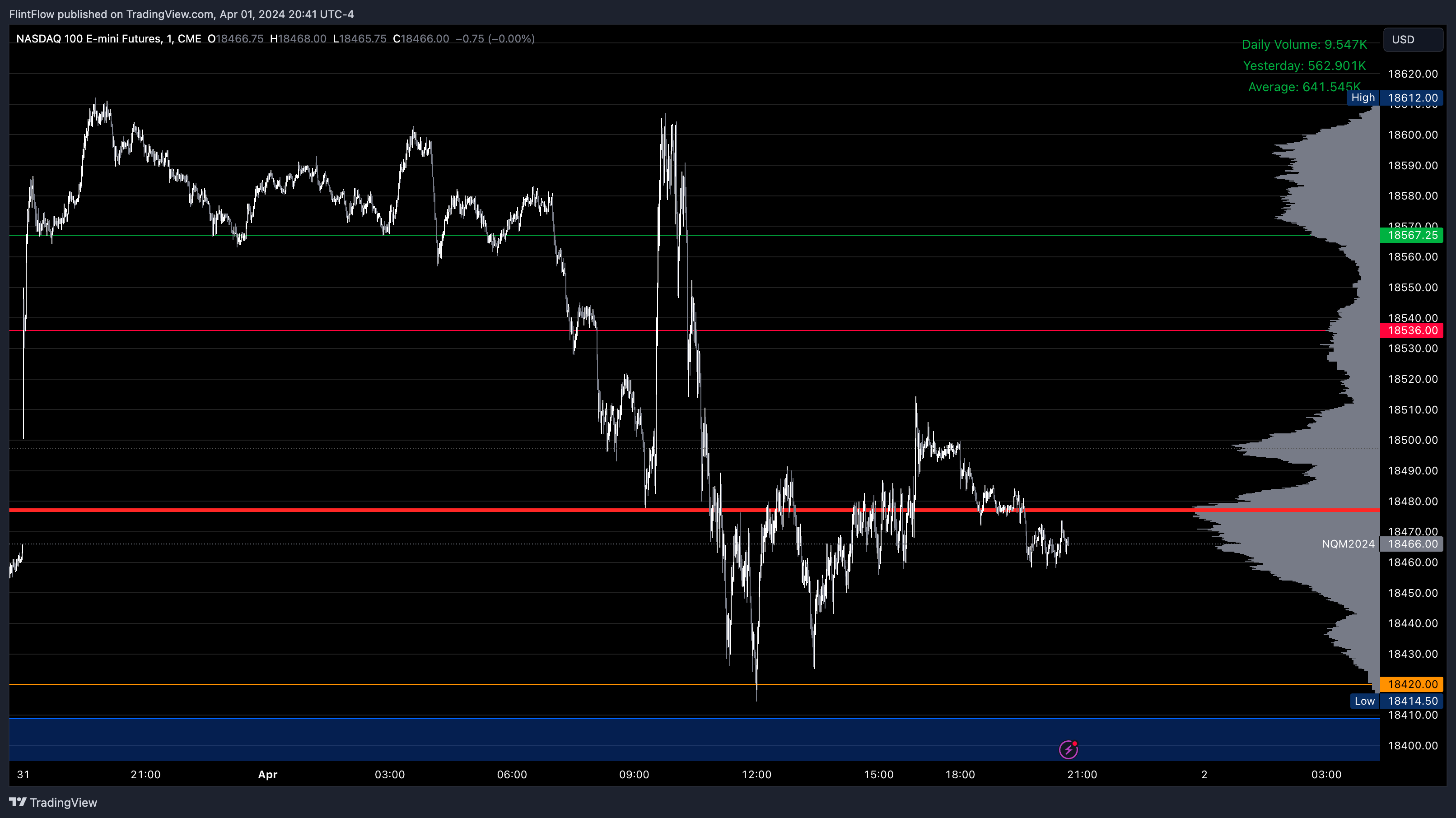Click the 31 date label on time axis
1456x818 pixels.
(x=23, y=775)
